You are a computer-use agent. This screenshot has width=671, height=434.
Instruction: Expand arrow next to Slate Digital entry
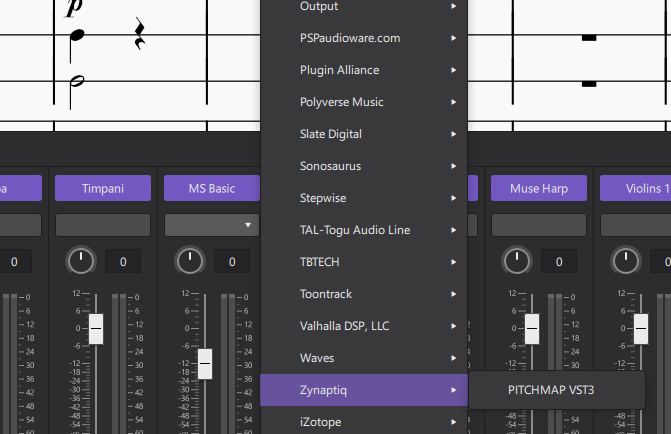pyautogui.click(x=453, y=134)
